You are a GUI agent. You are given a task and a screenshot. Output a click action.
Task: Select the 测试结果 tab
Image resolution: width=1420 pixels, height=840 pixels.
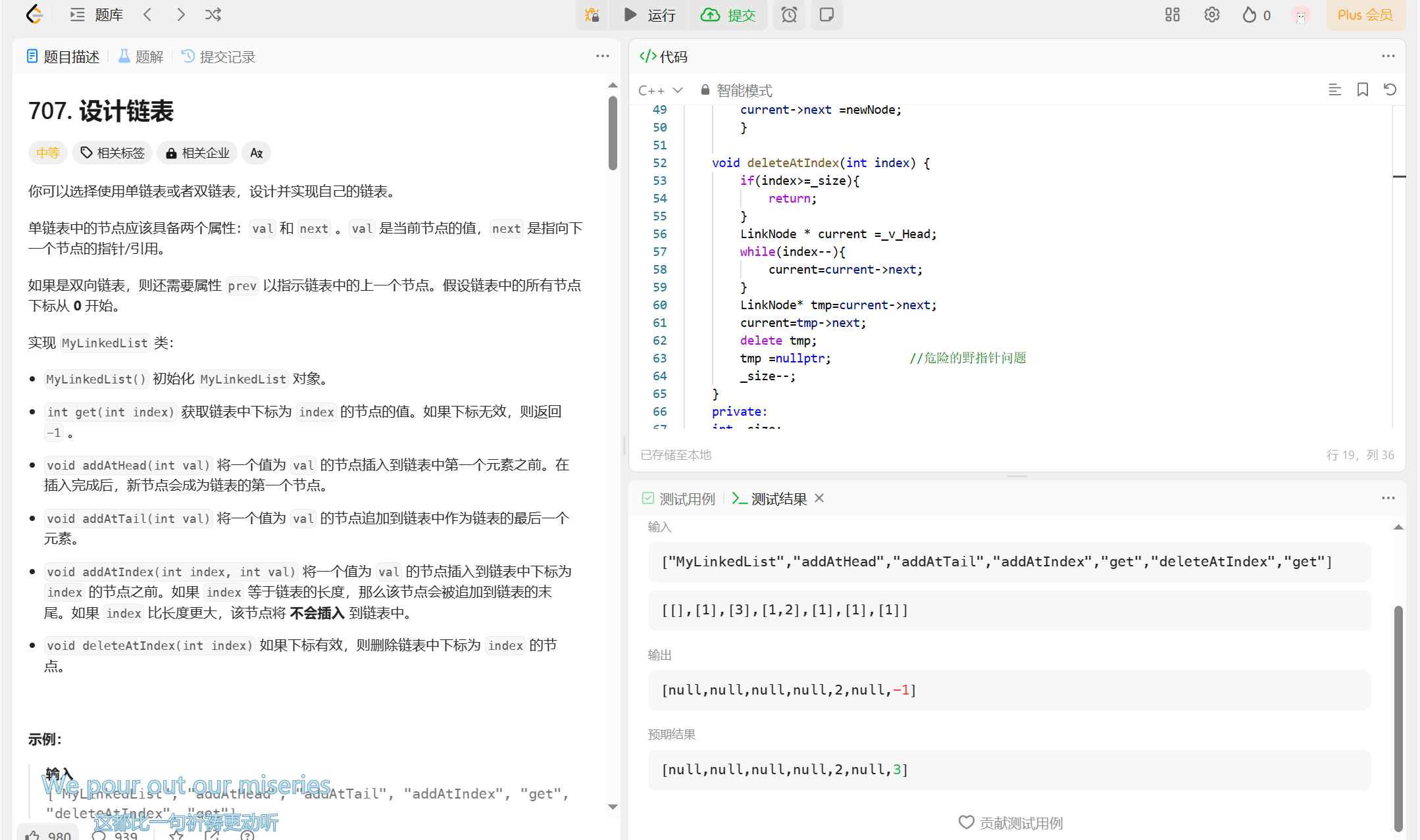769,499
